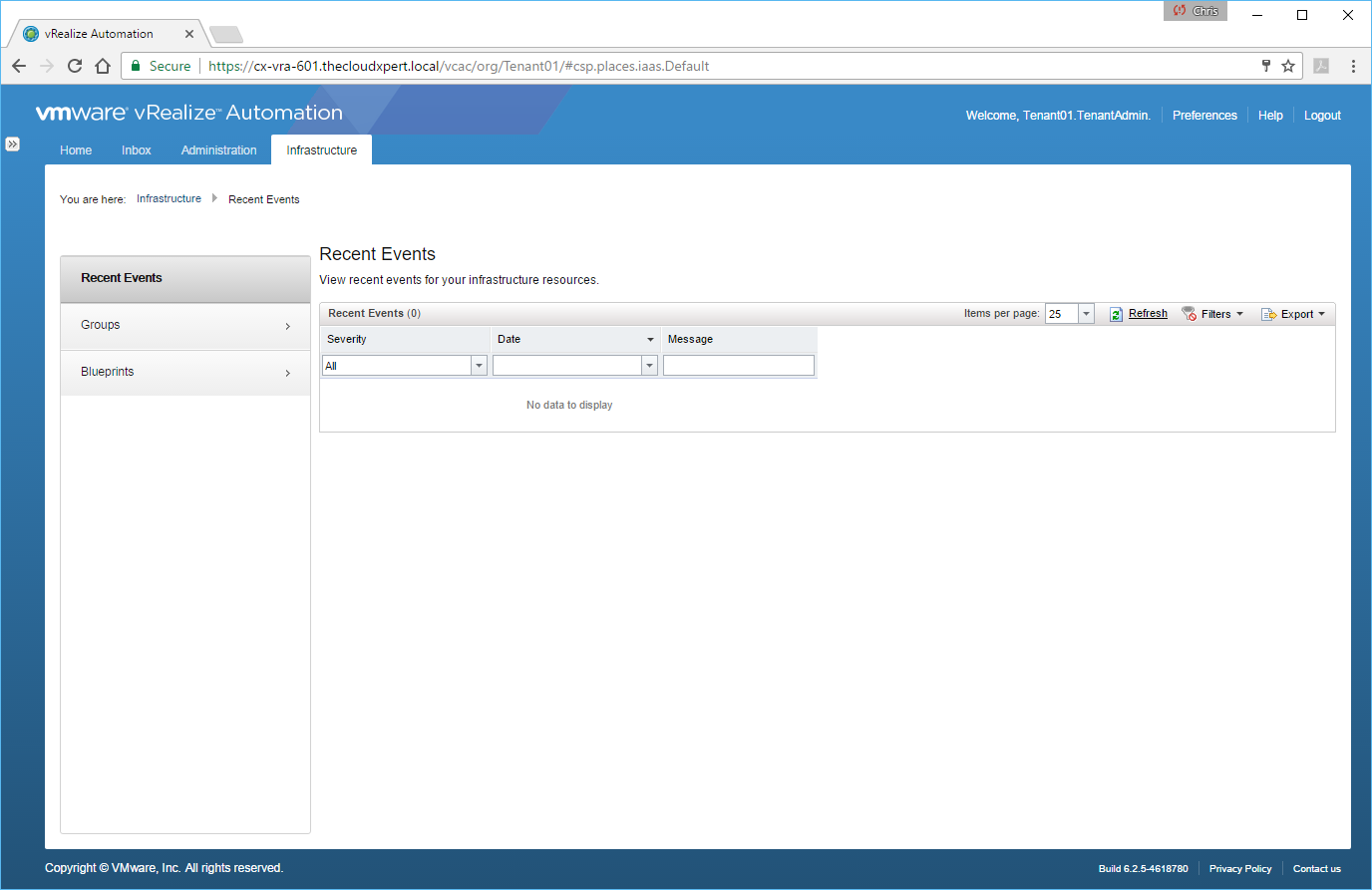Expand the Groups sidebar section

tap(287, 326)
